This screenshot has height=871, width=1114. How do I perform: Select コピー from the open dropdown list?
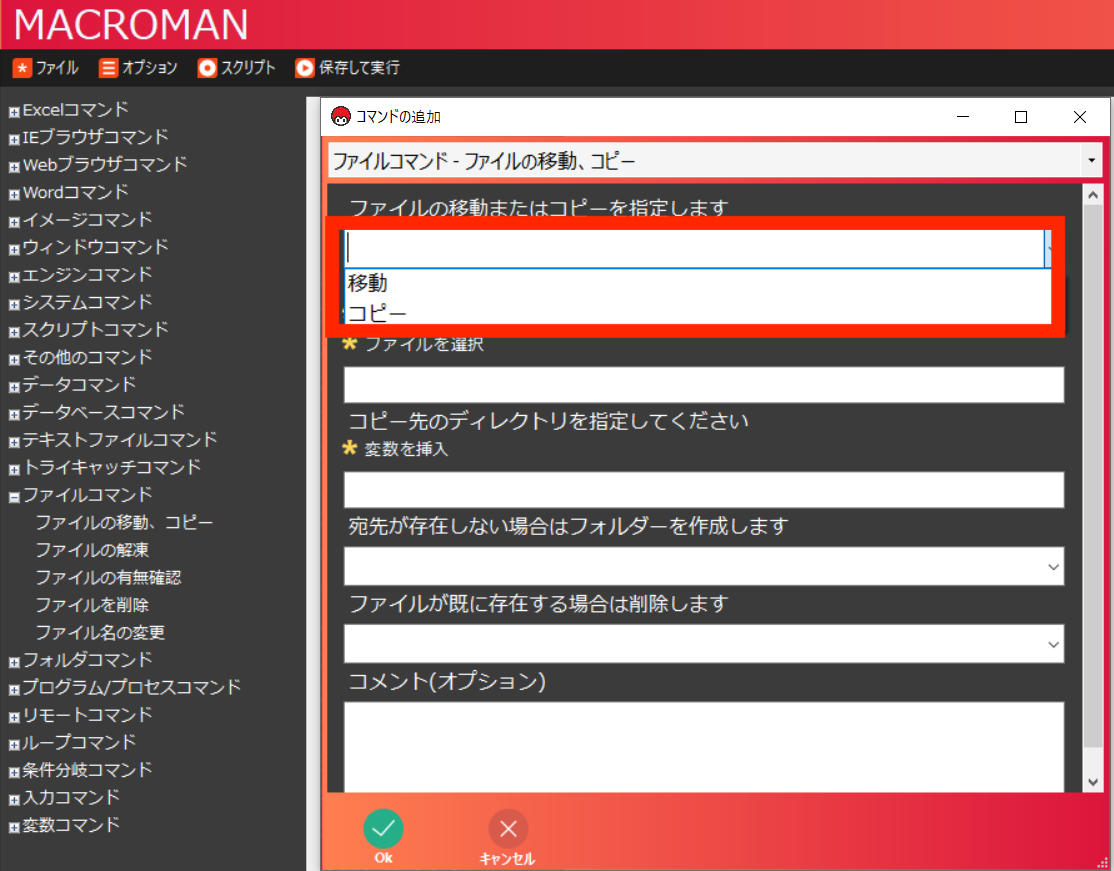697,312
